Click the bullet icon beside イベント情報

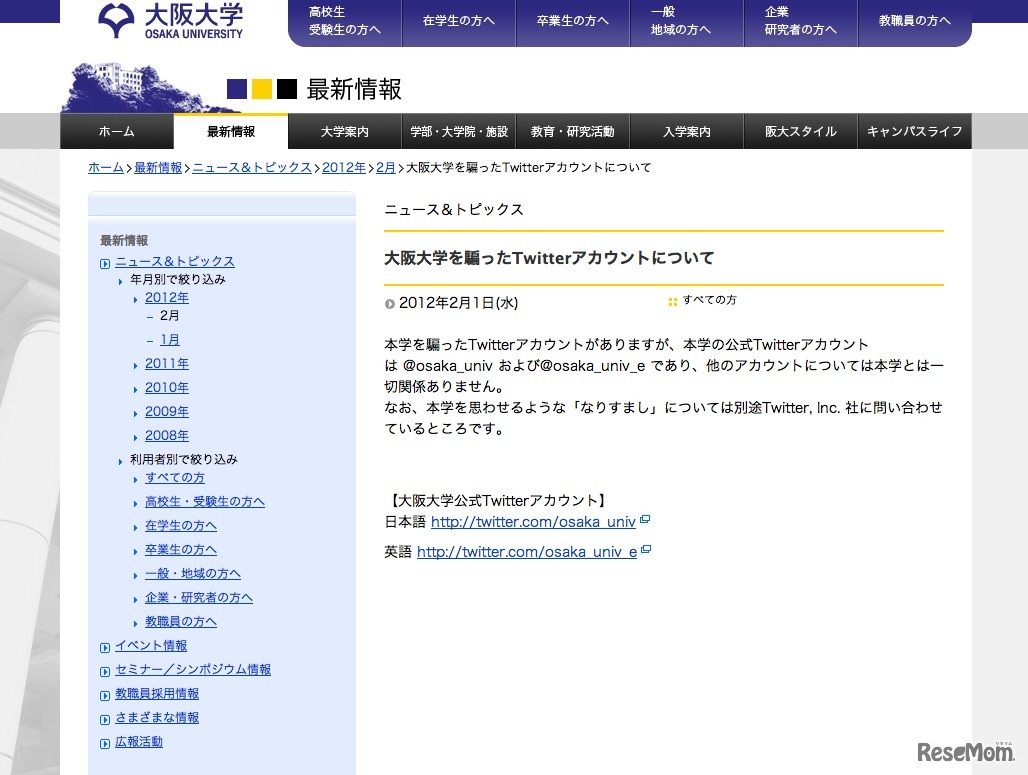pyautogui.click(x=105, y=647)
